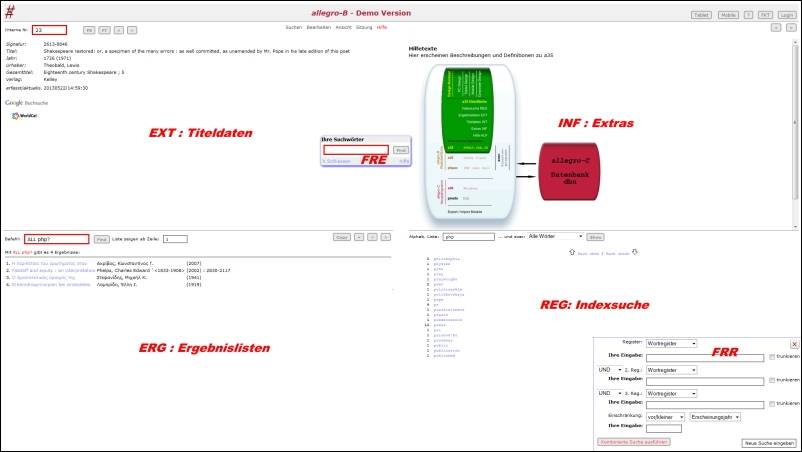
Task: Click the first index entry in the REG list
Action: coord(447,259)
